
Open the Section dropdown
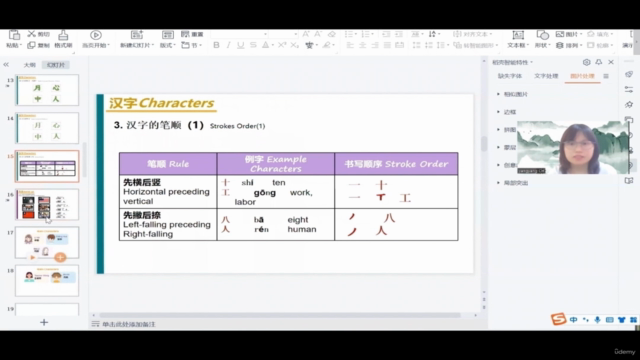coord(192,45)
